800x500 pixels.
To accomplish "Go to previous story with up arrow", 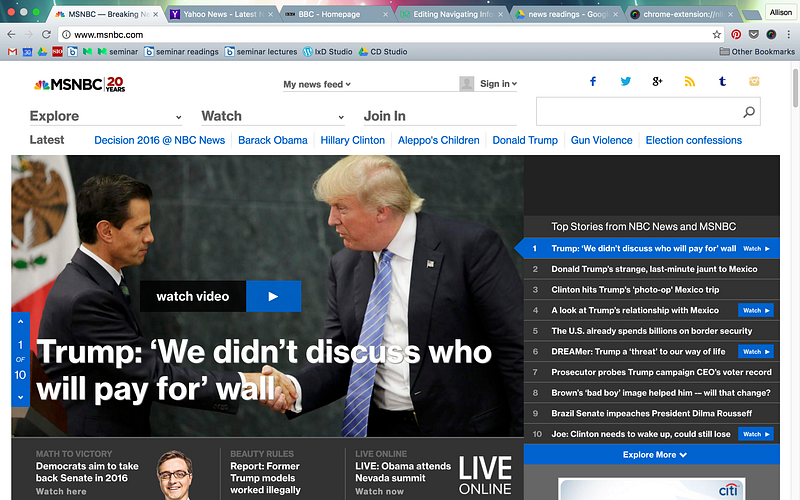I will 20,322.
